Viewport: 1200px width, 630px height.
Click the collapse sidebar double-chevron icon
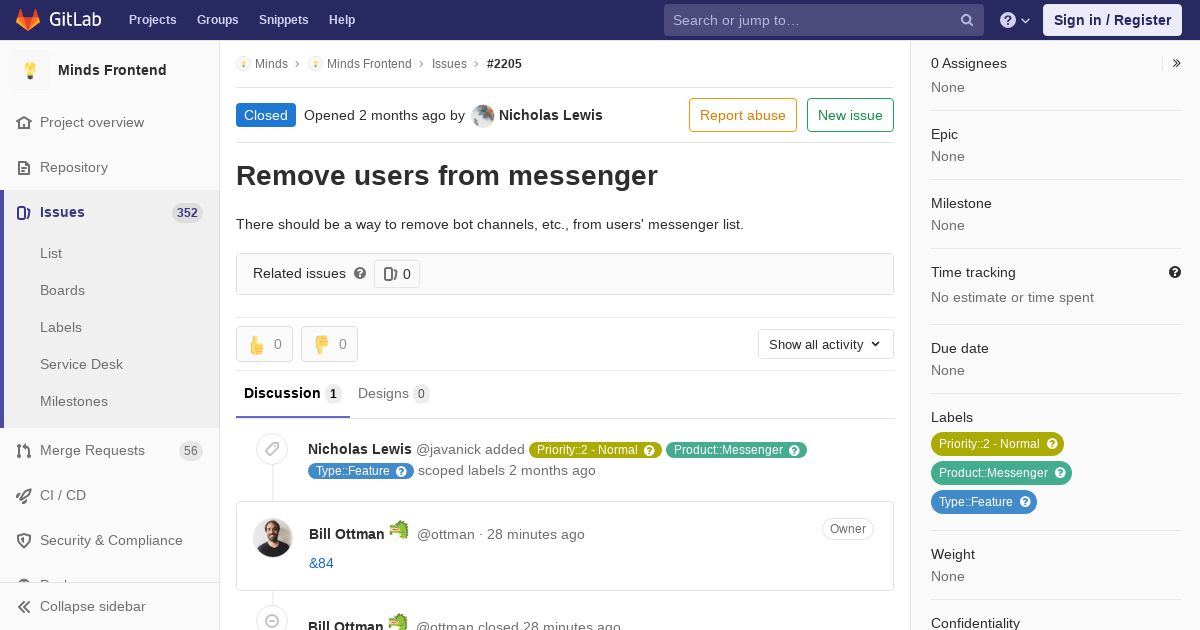click(24, 606)
